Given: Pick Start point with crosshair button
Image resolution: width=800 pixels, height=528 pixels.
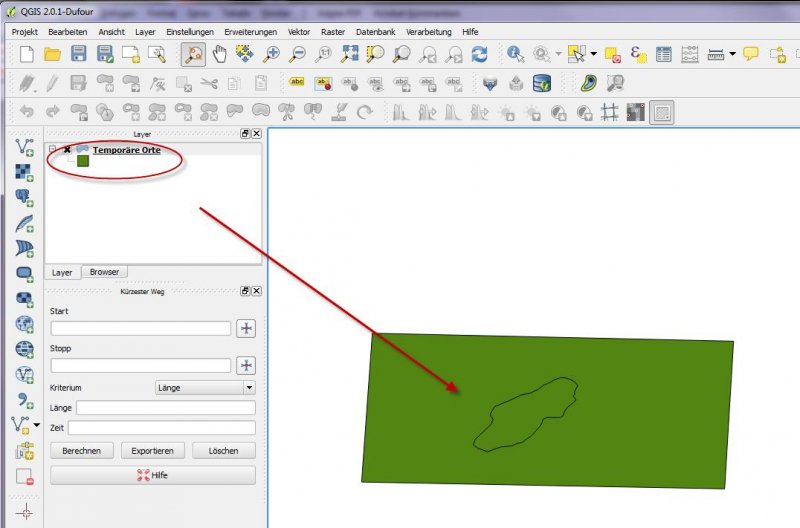Looking at the screenshot, I should click(245, 328).
